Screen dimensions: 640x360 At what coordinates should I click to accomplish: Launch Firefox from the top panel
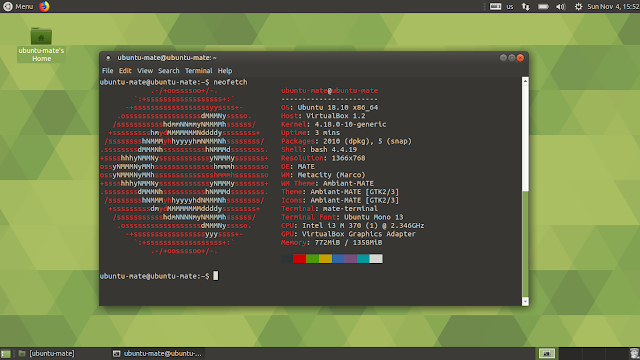[44, 7]
